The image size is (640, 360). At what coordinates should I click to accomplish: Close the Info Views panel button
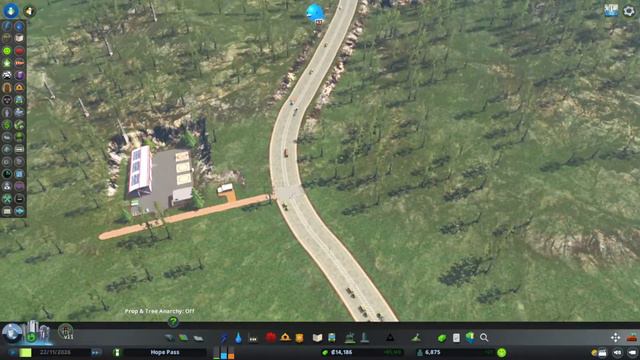[11, 10]
